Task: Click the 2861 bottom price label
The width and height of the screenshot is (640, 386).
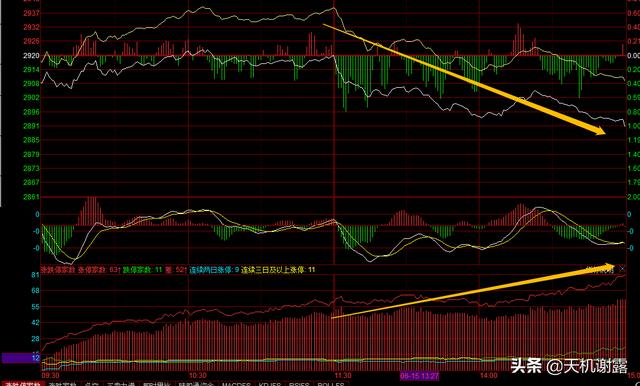Action: 31,197
